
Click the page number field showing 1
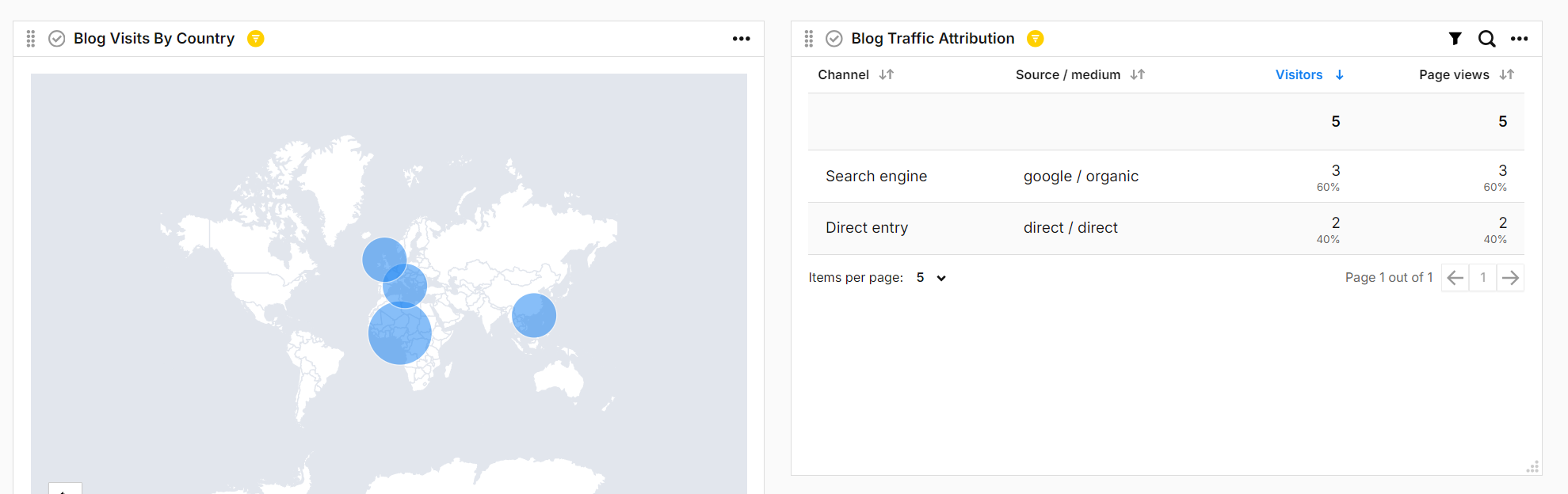pos(1482,278)
